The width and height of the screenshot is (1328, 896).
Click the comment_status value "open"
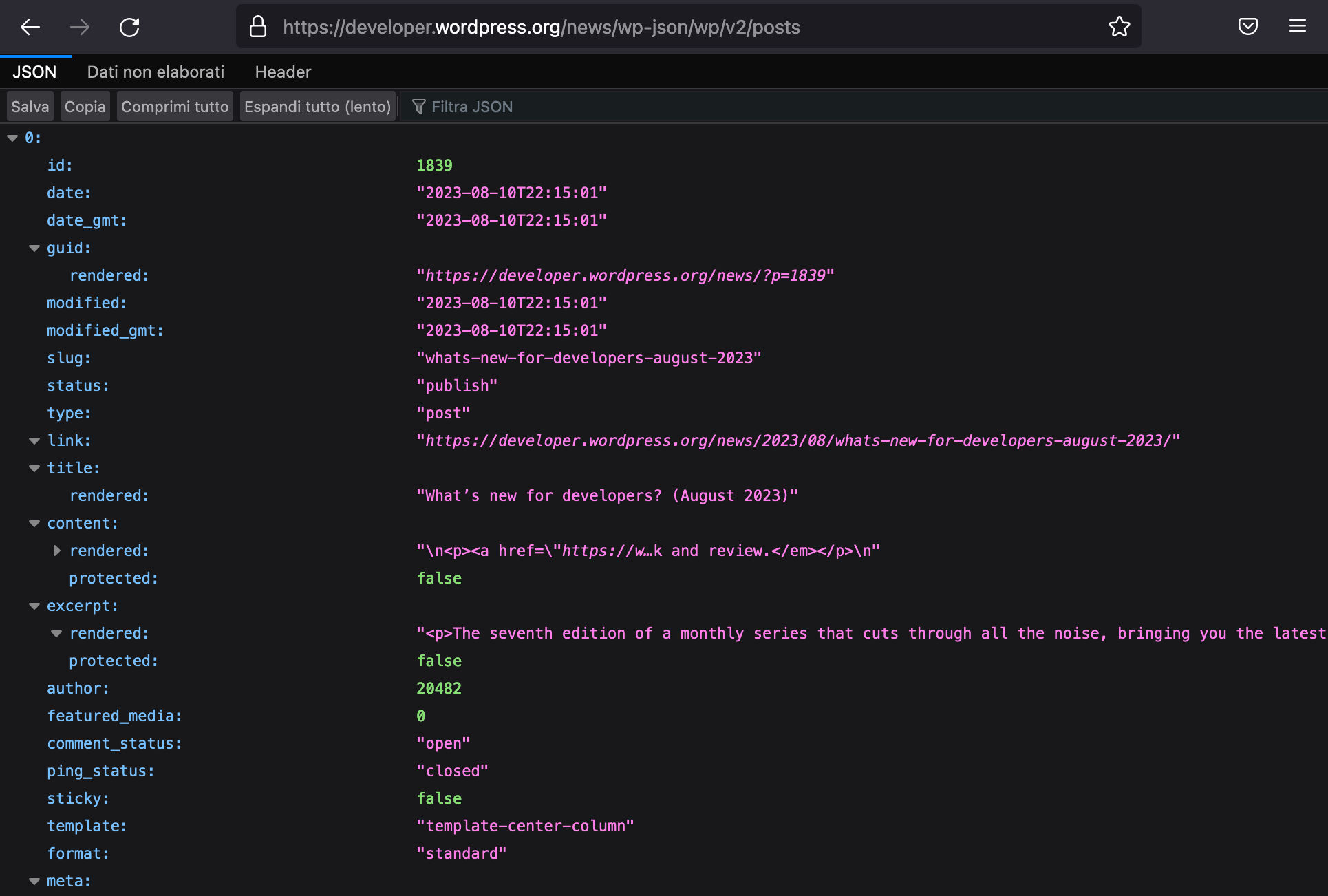[x=443, y=743]
